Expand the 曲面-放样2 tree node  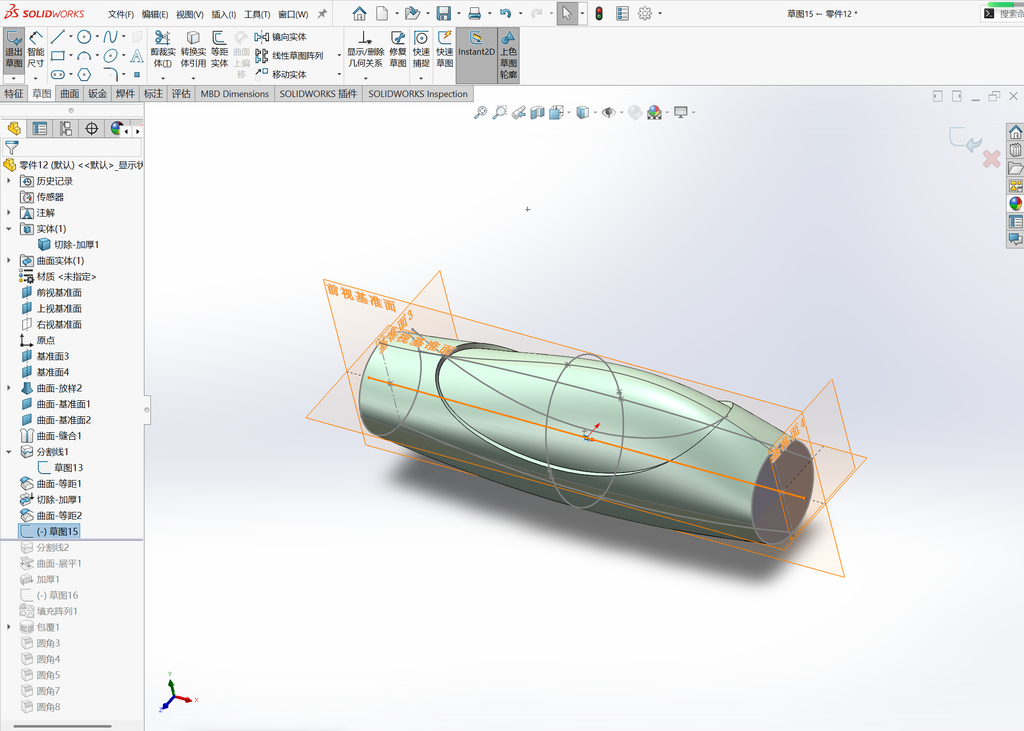point(8,388)
